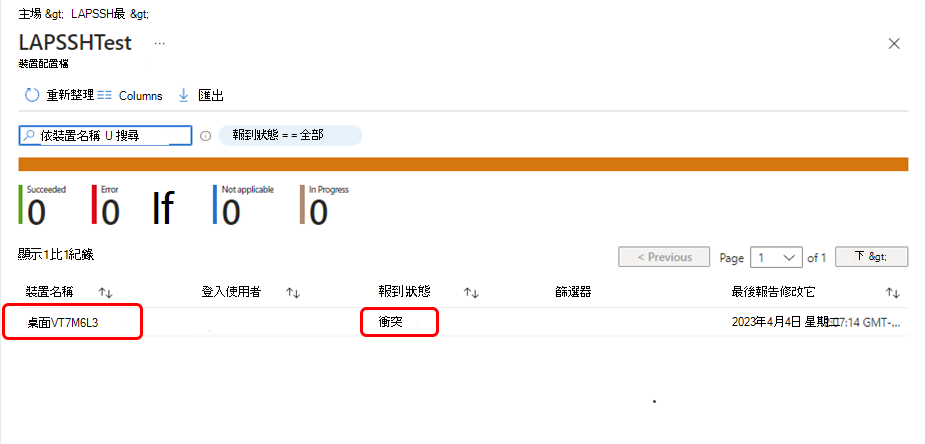925x444 pixels.
Task: Focus the 依裝置名稱搜尋 search field
Action: point(105,136)
